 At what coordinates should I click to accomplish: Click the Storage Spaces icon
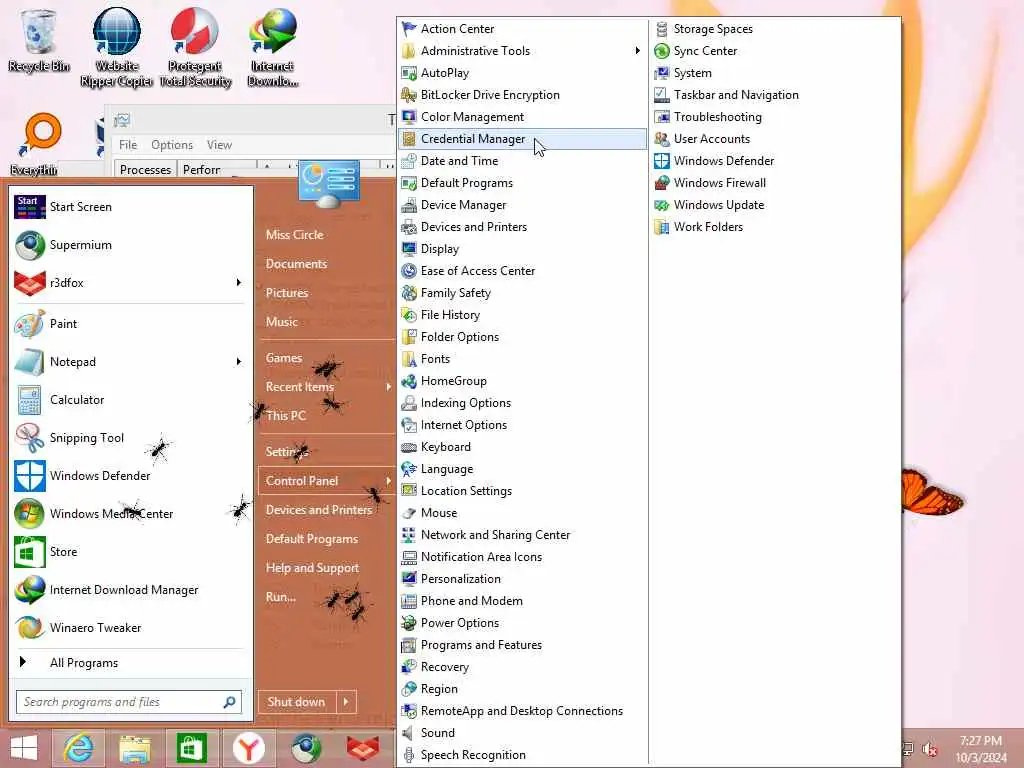(662, 29)
